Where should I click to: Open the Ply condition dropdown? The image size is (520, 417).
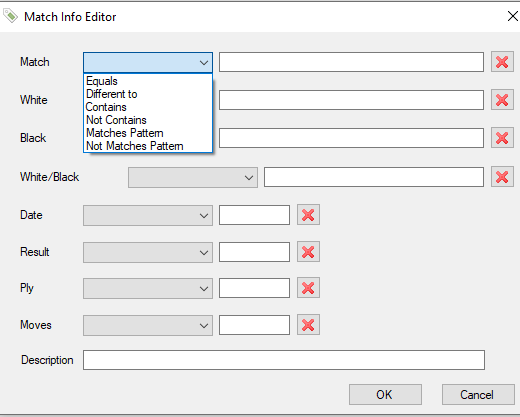(148, 288)
